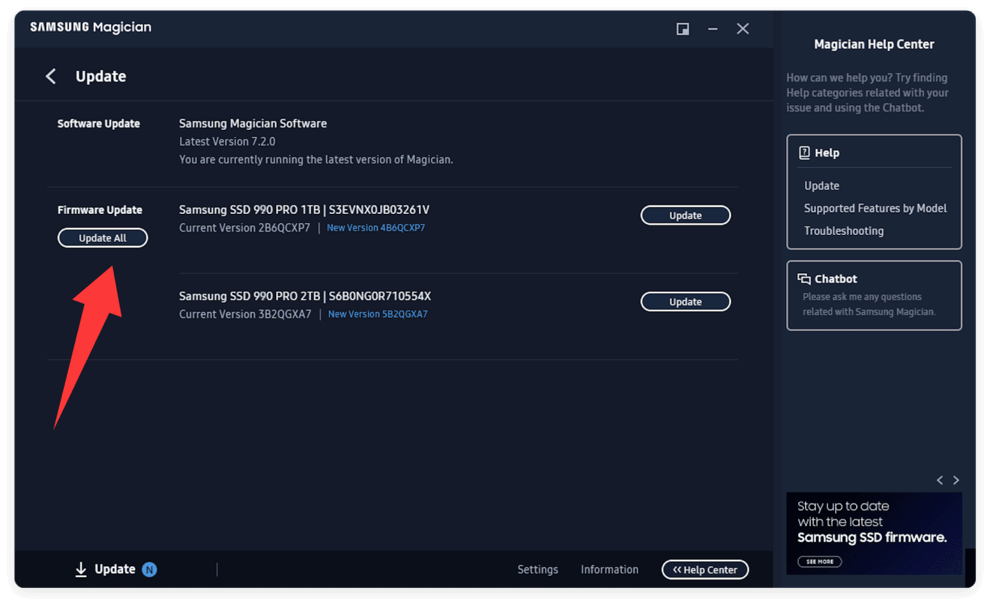Open the Information page
The width and height of the screenshot is (991, 607).
(609, 569)
